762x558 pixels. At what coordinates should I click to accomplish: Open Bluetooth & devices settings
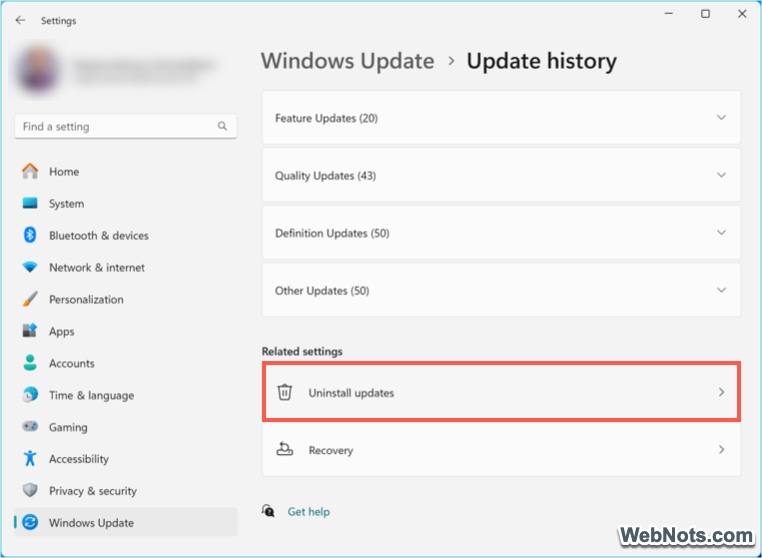coord(125,235)
